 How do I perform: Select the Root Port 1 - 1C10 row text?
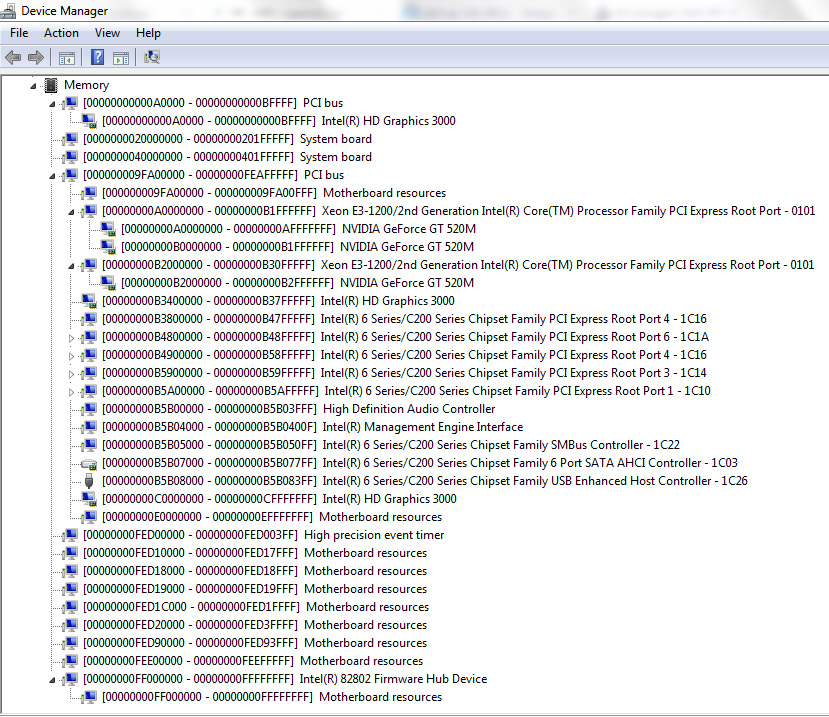click(517, 391)
